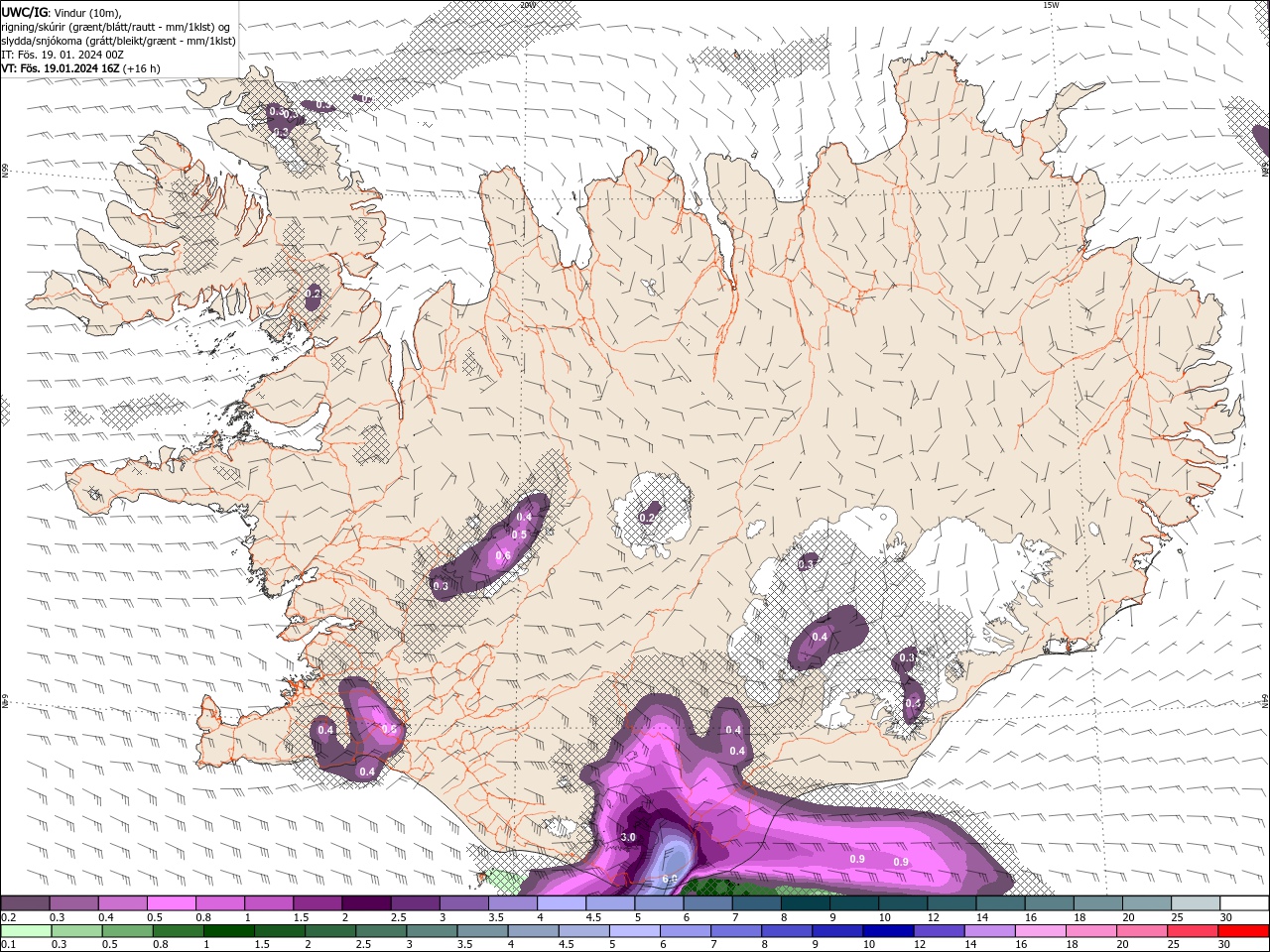1270x952 pixels.
Task: Select the rain legend swatch labeled 4.5
Action: coord(584,931)
